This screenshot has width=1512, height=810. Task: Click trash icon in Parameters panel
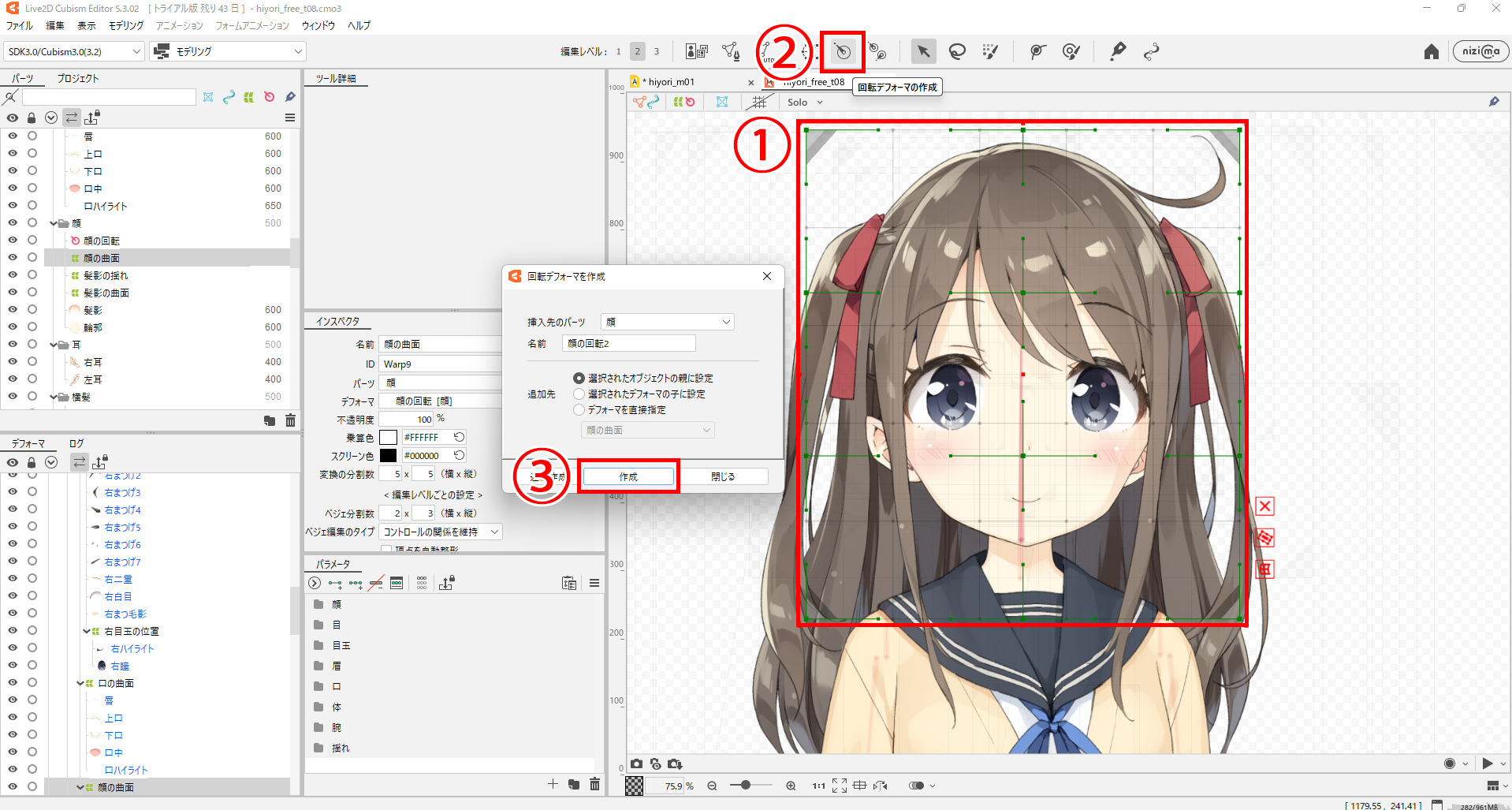pos(594,784)
